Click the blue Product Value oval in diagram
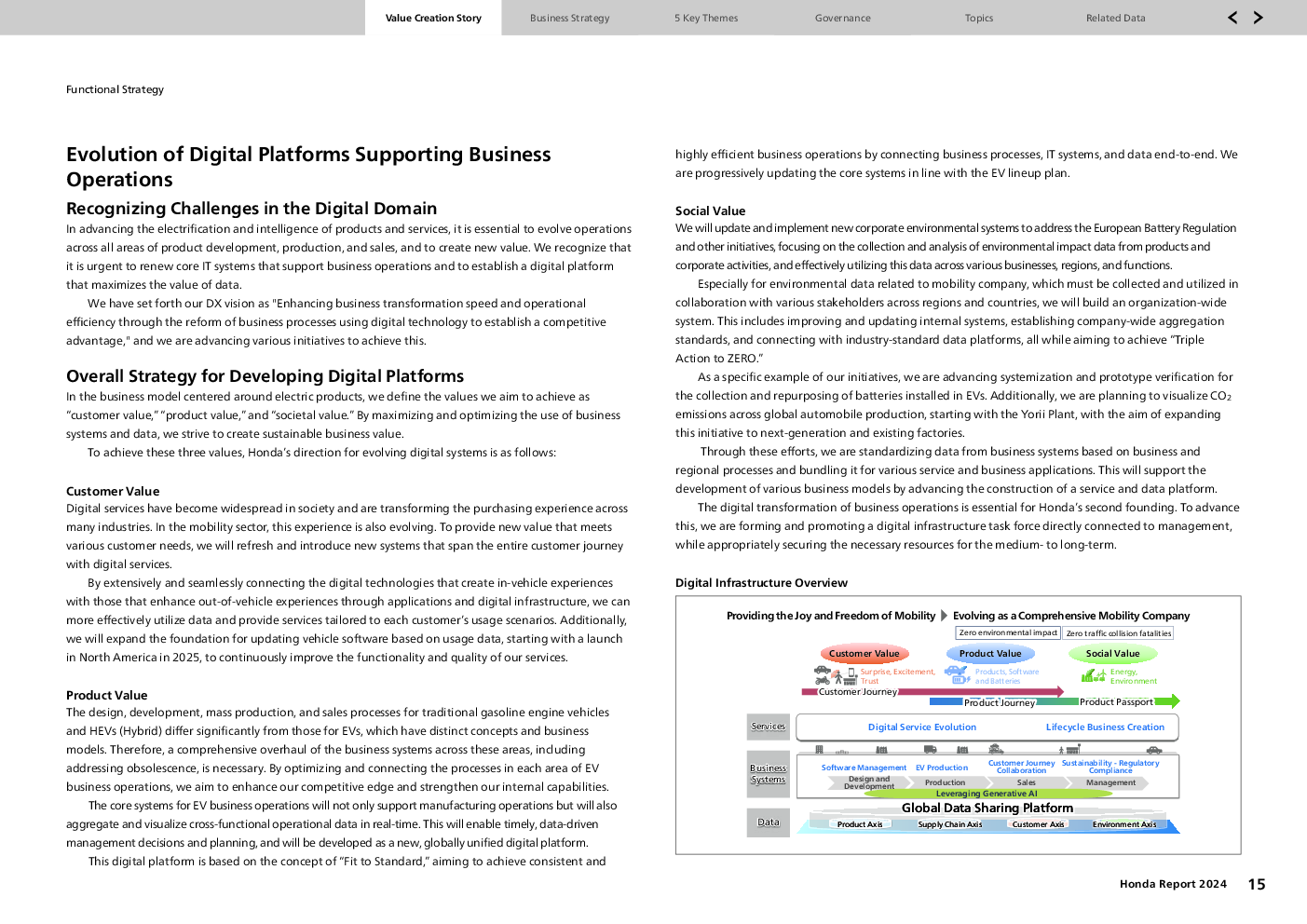 click(x=990, y=654)
